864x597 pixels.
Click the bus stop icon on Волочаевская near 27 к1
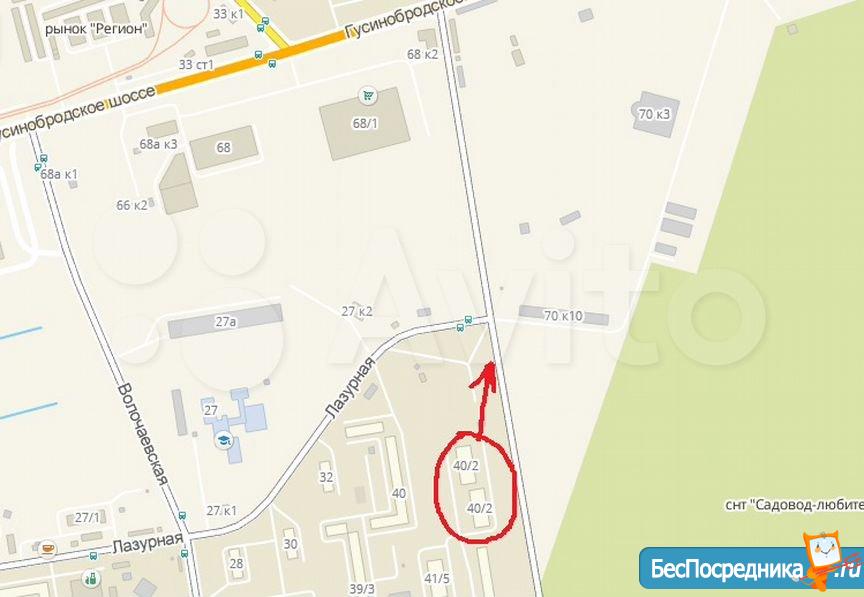point(182,516)
